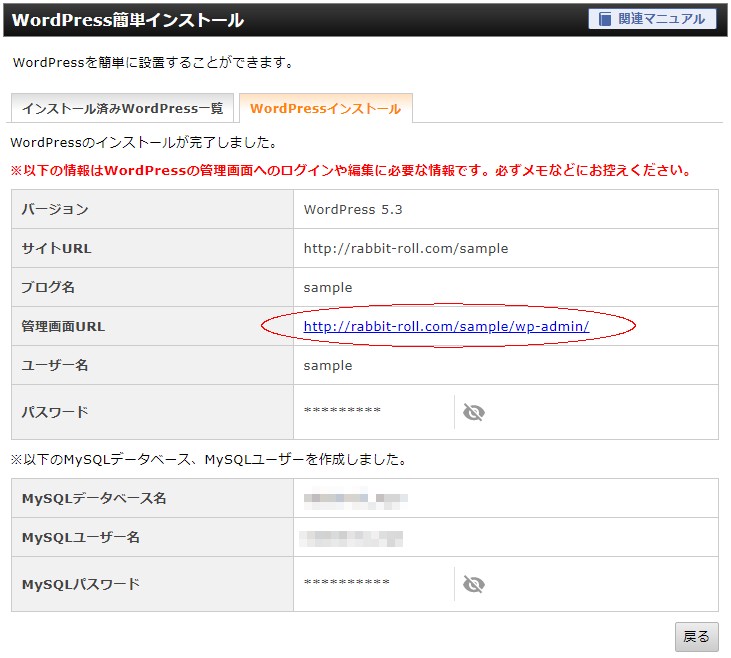Click the MySQLパスワード row label
Image resolution: width=731 pixels, height=658 pixels.
(x=81, y=584)
